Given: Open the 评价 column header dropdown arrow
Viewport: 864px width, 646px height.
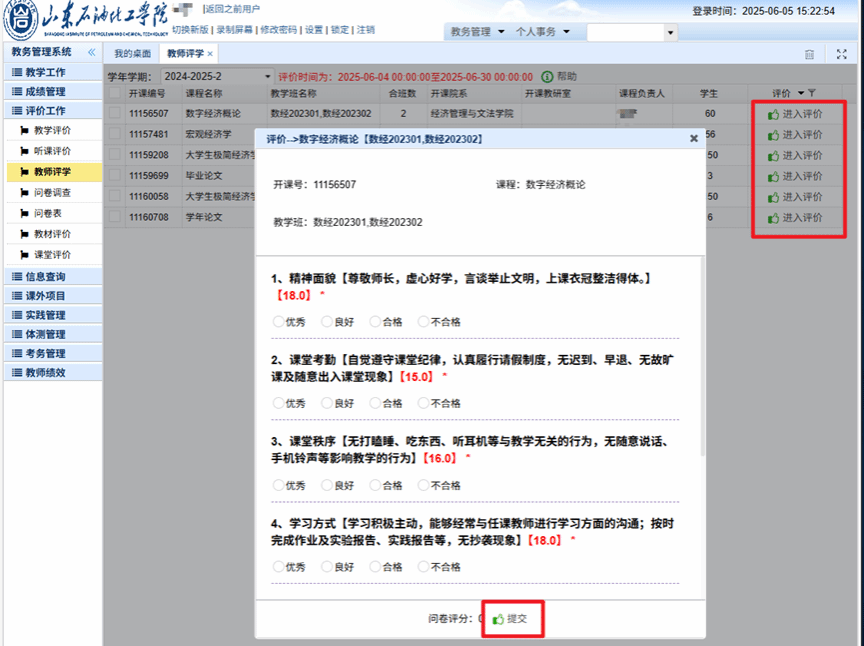Looking at the screenshot, I should 801,93.
